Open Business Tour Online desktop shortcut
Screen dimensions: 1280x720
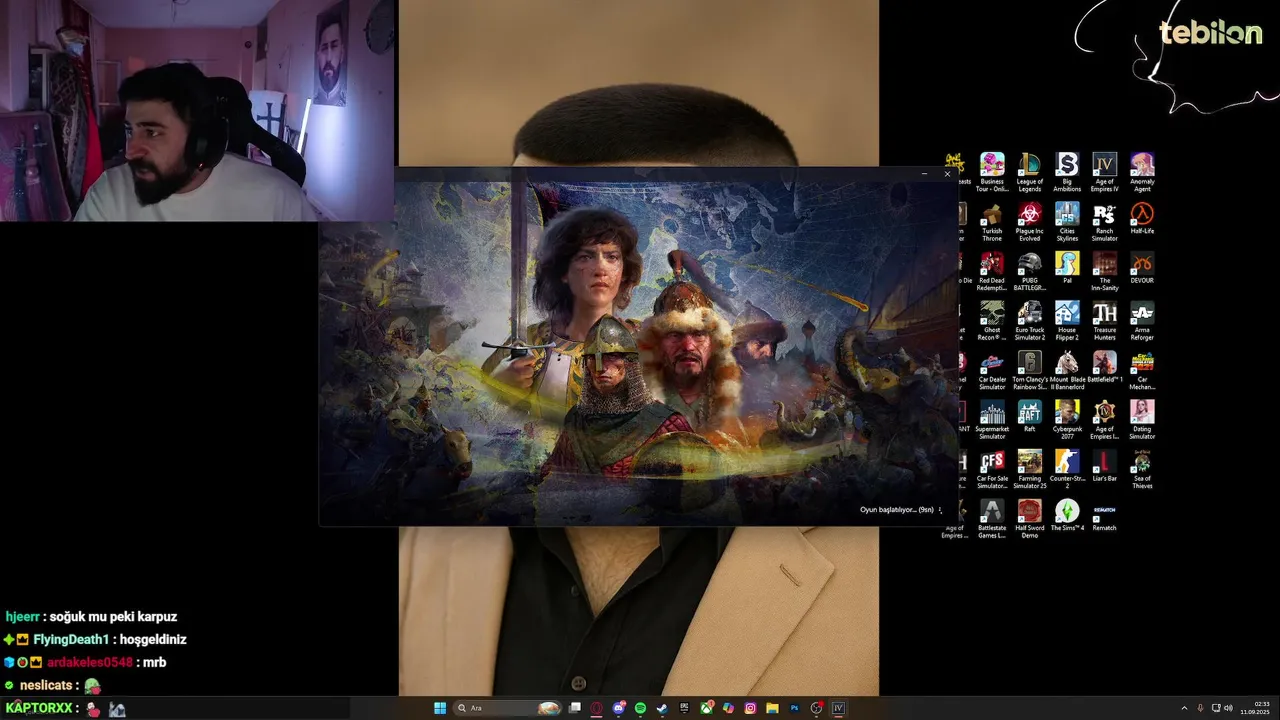tap(992, 172)
